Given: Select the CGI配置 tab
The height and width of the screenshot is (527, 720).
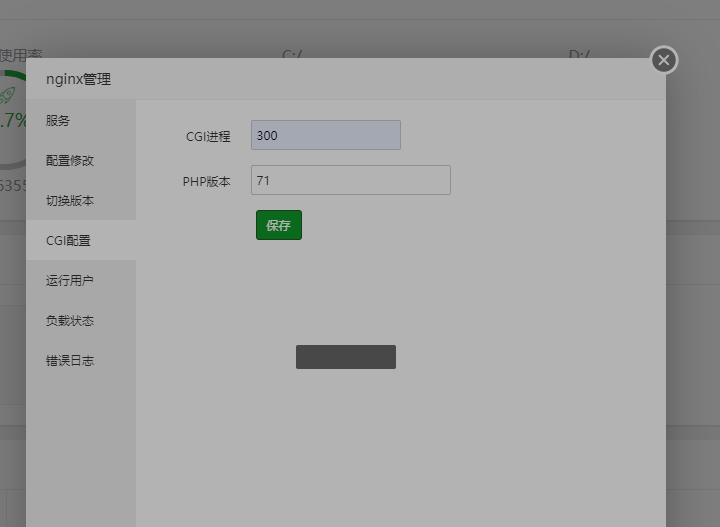Looking at the screenshot, I should tap(81, 241).
